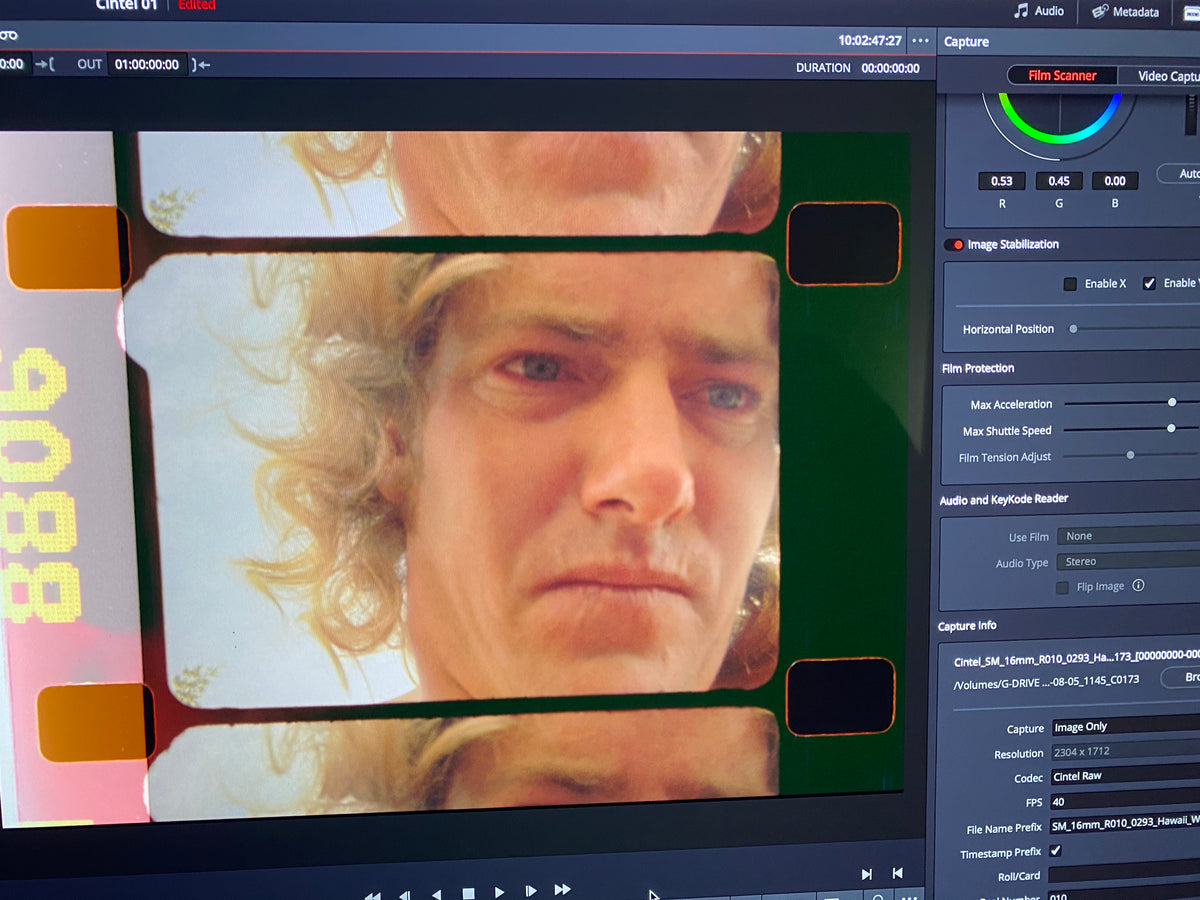Step one frame forward
The height and width of the screenshot is (900, 1200).
[x=531, y=891]
